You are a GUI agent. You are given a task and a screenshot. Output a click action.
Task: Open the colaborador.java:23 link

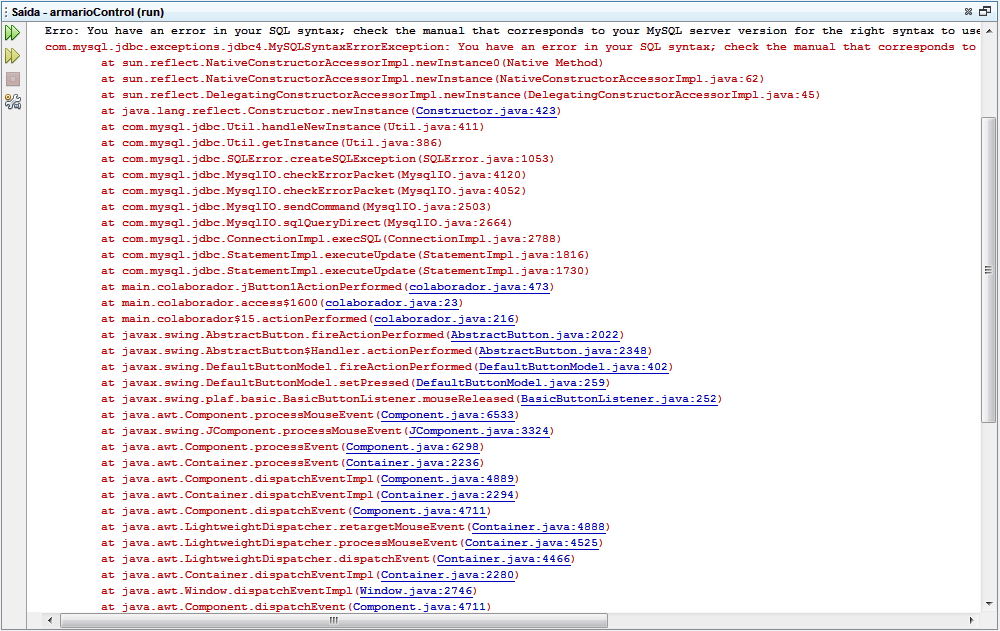click(x=392, y=303)
